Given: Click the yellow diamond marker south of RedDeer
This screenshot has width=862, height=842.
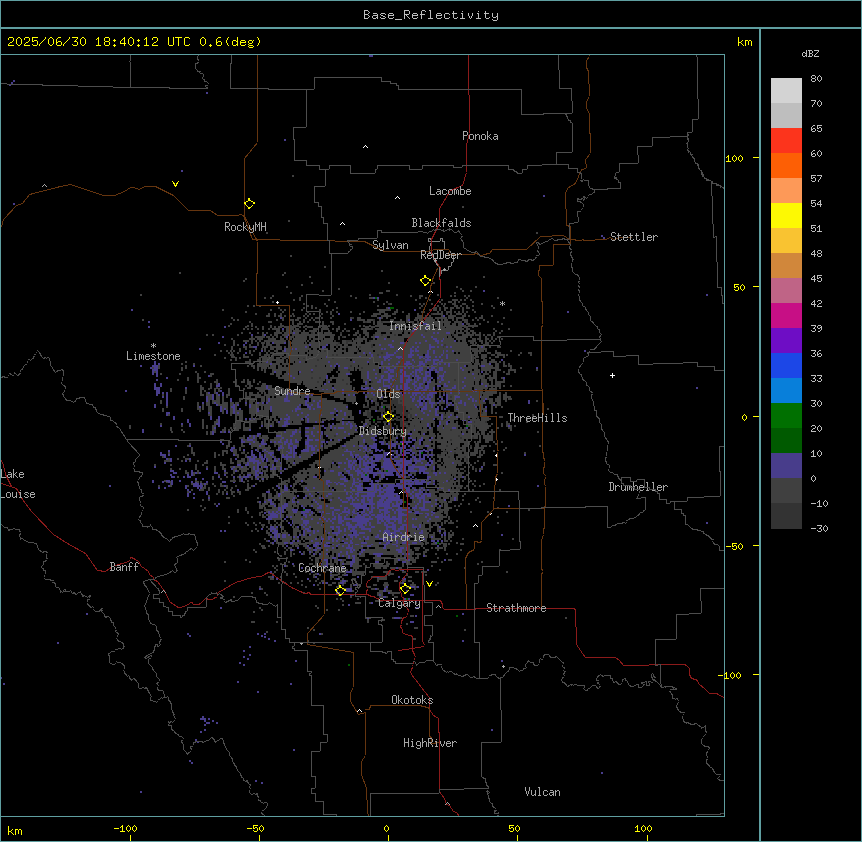Looking at the screenshot, I should (x=425, y=281).
